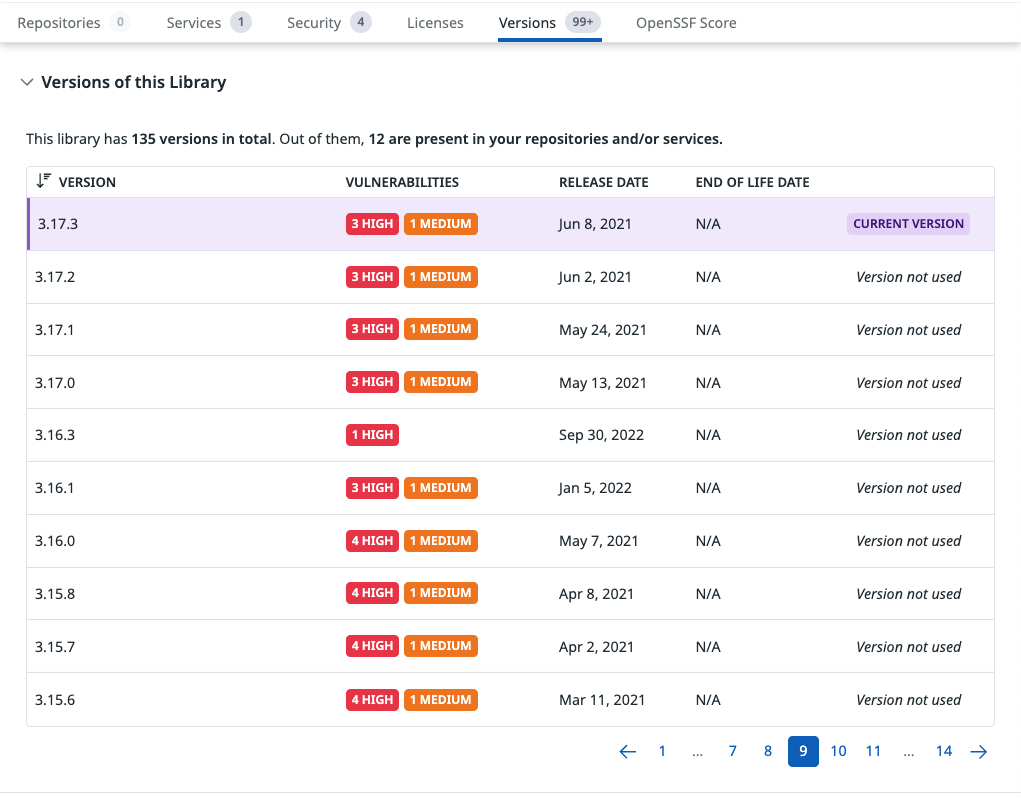Sort table by Version column icon

pyautogui.click(x=43, y=181)
